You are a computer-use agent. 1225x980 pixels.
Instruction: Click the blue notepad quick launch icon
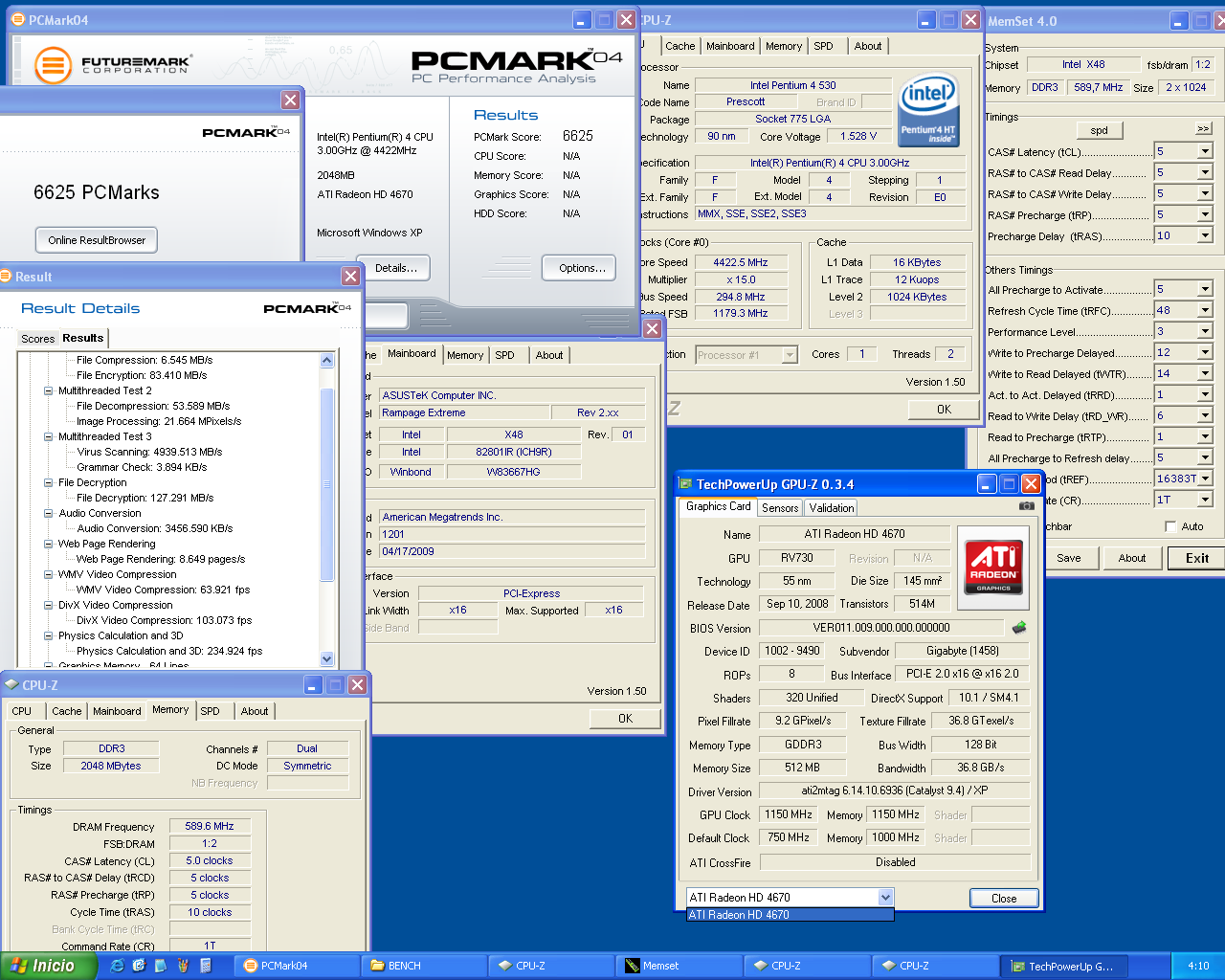(x=161, y=966)
